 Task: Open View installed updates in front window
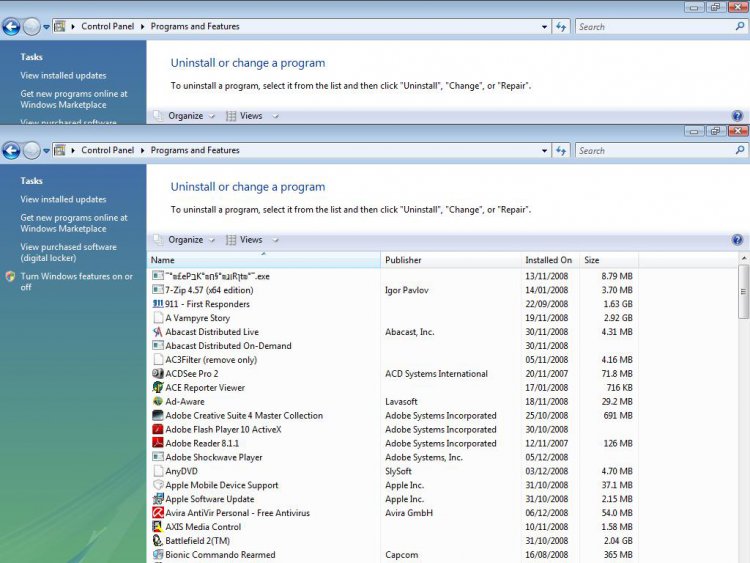(63, 199)
